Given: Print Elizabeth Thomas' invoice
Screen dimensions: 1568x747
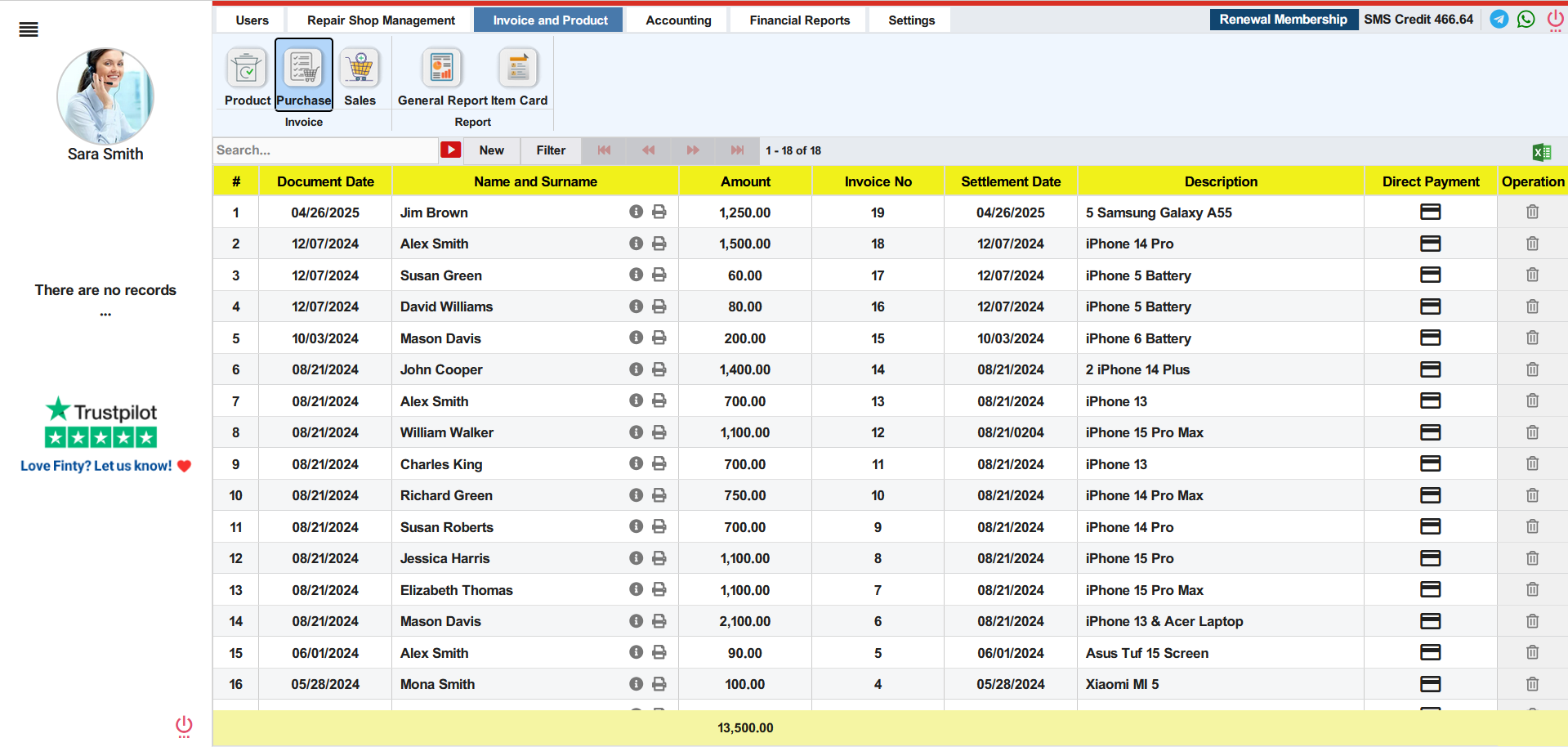Looking at the screenshot, I should coord(659,589).
